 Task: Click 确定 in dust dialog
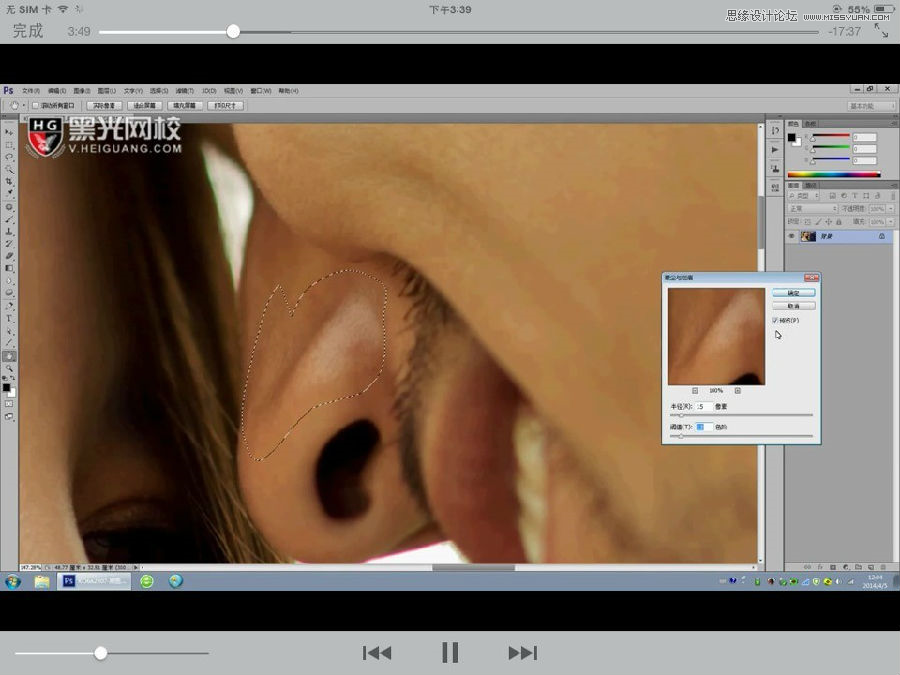tap(794, 293)
